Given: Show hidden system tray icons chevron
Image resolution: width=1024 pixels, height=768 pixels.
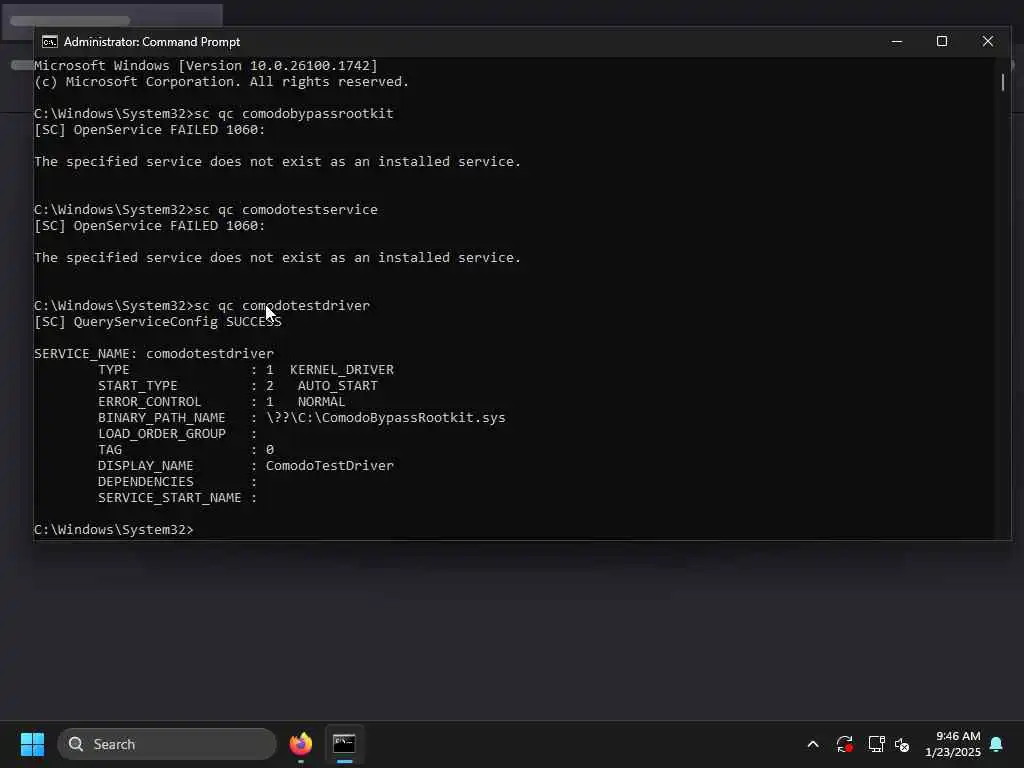Looking at the screenshot, I should [x=813, y=744].
